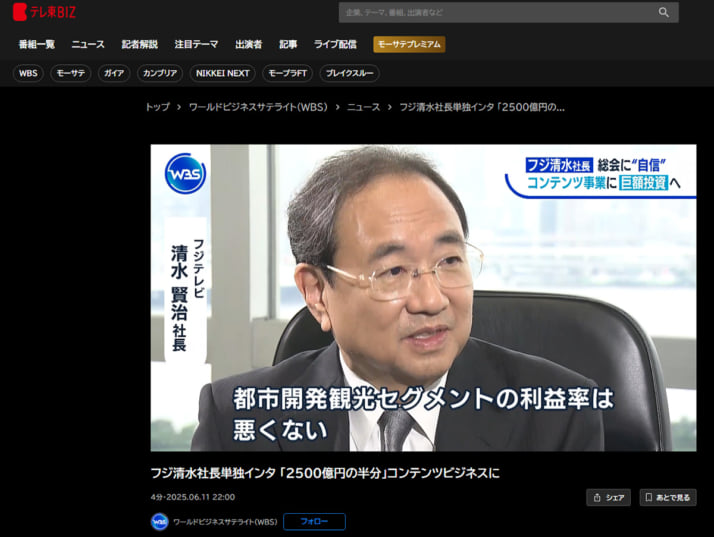Go to ライブ配信
Screen dimensions: 714x537
coord(335,44)
